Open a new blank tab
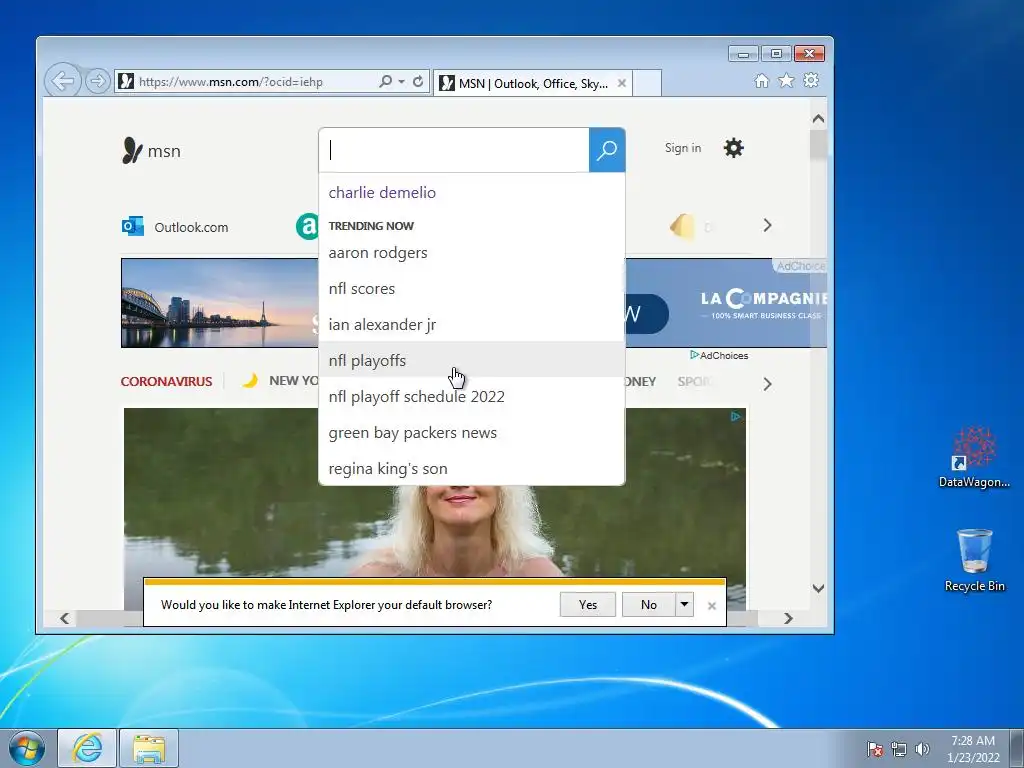 (x=647, y=83)
